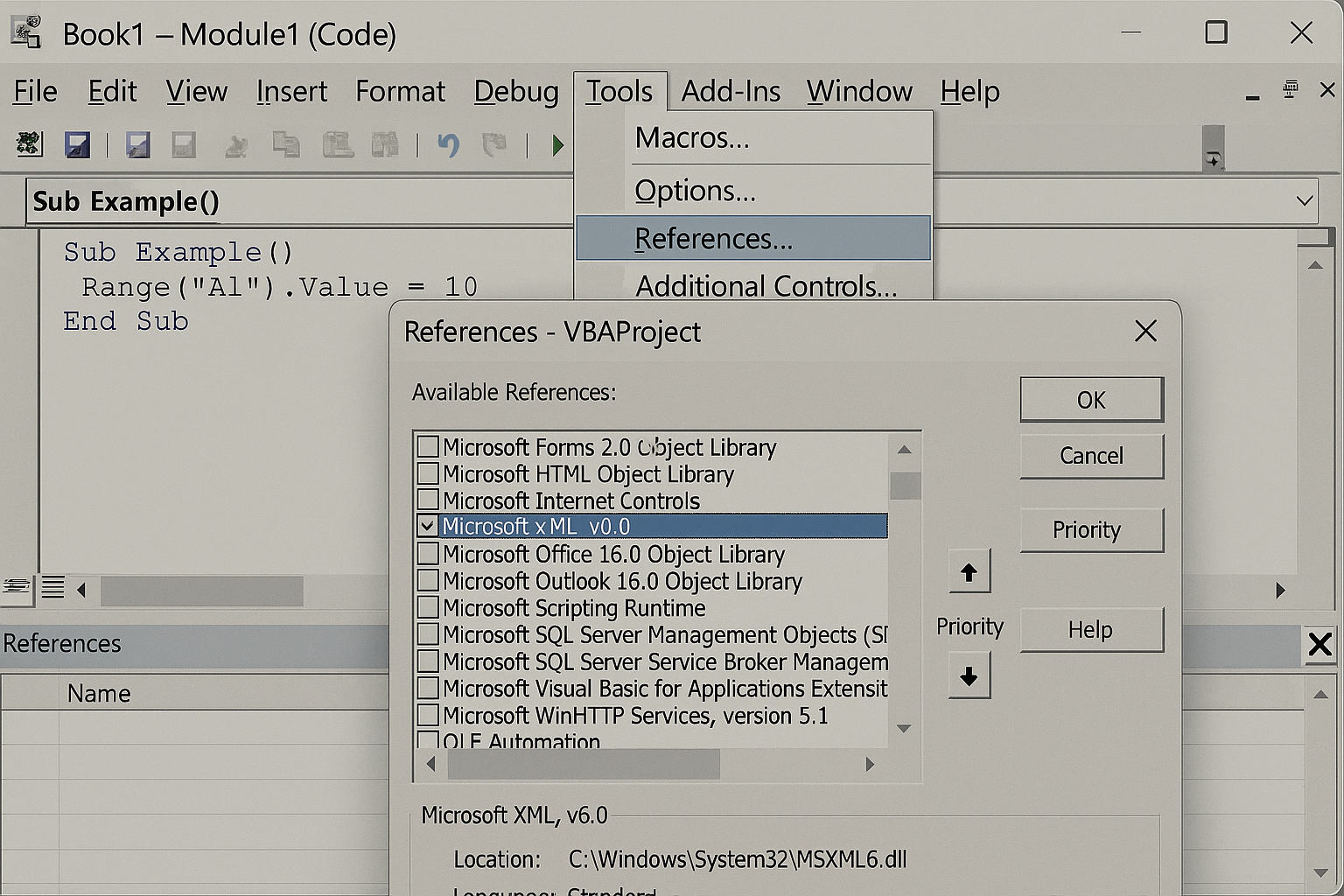
Task: Click Cancel in References dialog
Action: (1091, 456)
